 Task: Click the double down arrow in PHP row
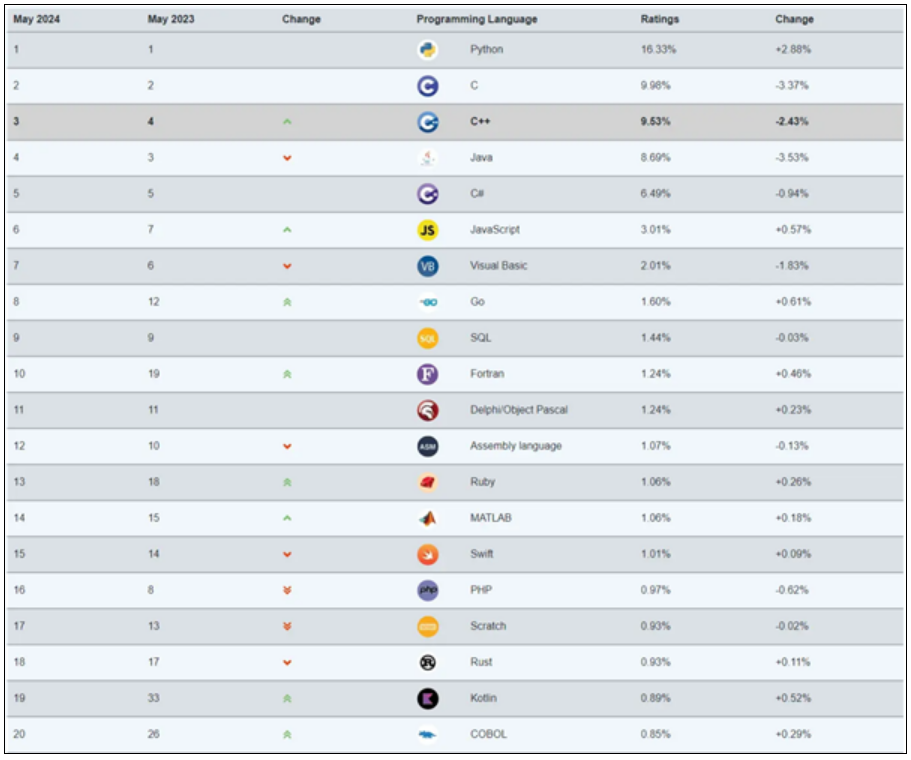[287, 590]
